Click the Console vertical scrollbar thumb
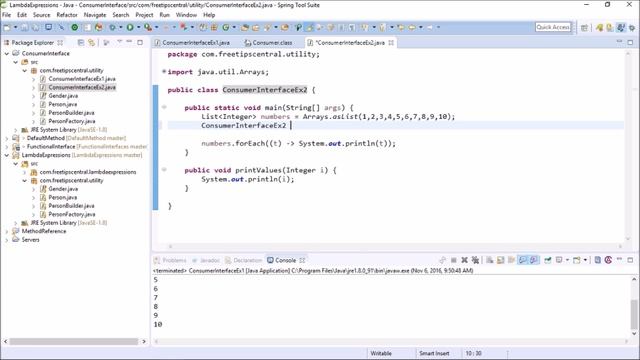This screenshot has width=640, height=360. click(x=634, y=314)
